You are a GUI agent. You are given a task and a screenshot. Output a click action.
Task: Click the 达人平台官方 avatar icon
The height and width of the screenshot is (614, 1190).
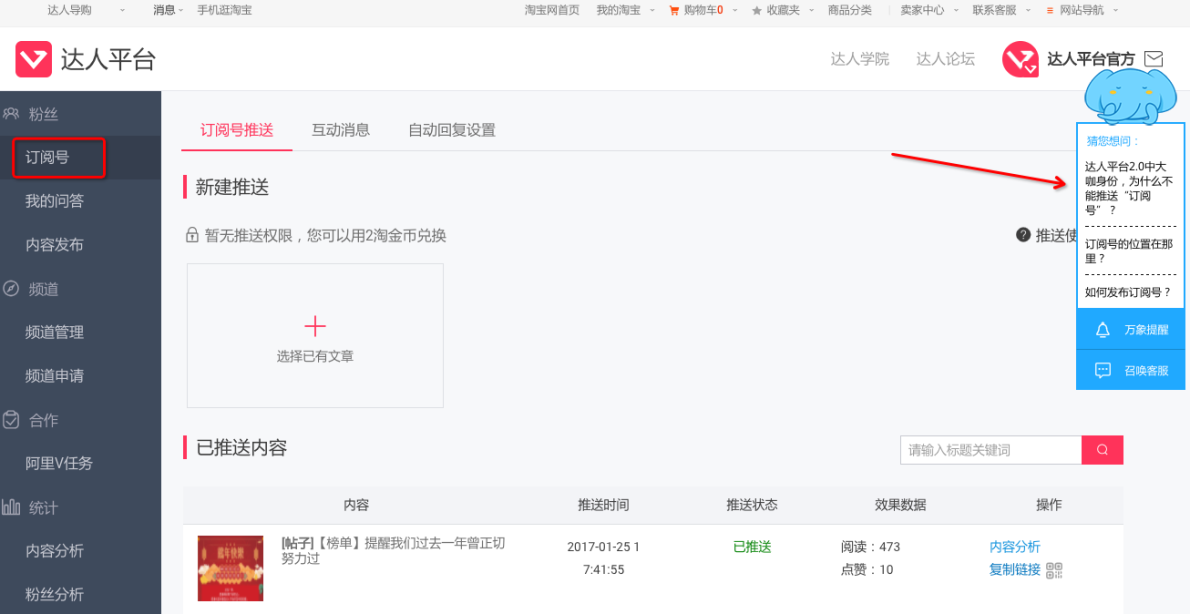point(1020,59)
